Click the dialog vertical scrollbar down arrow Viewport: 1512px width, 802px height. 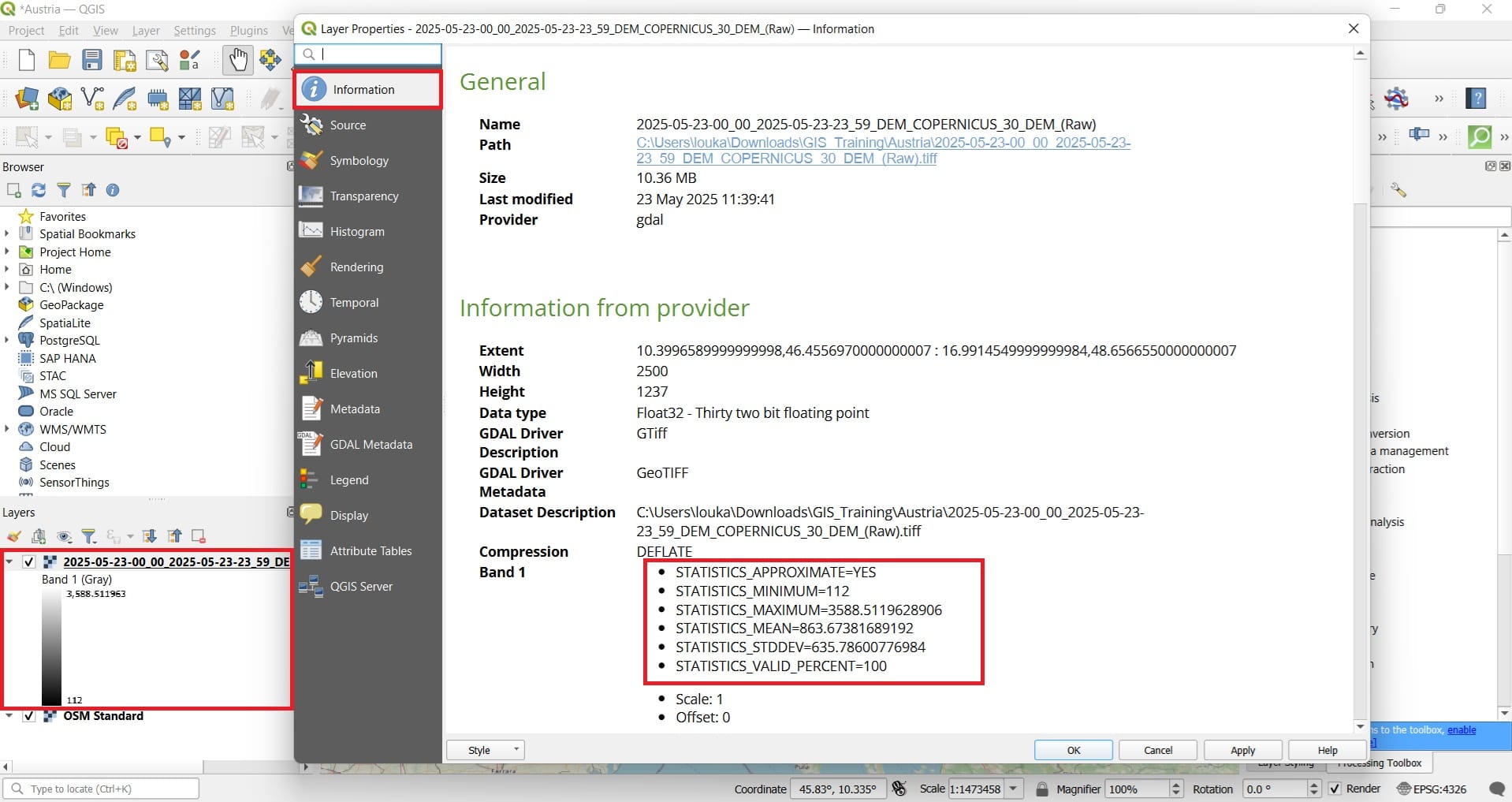coord(1360,726)
